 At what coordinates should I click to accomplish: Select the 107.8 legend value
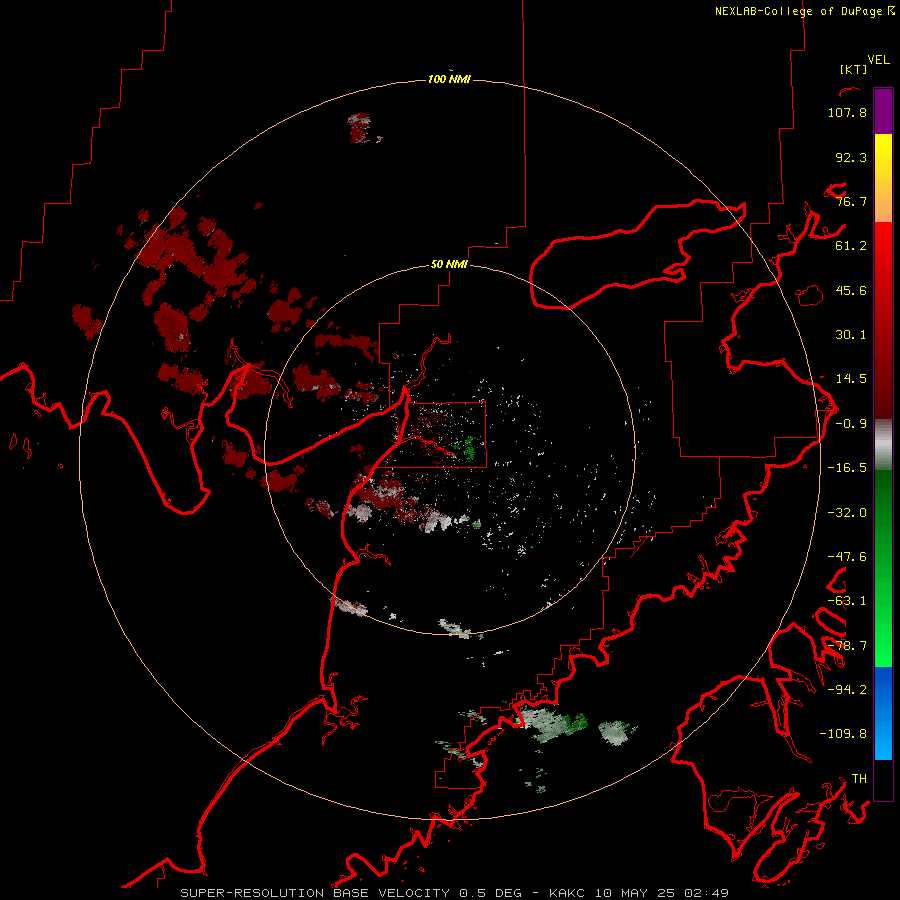(x=847, y=112)
